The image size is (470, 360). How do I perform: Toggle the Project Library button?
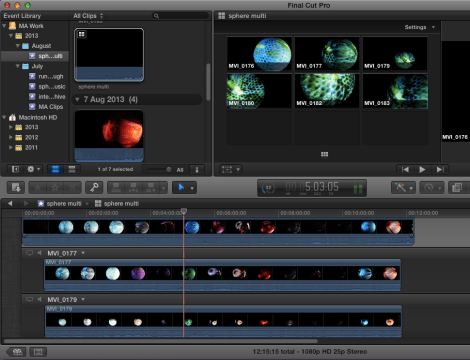(17, 352)
